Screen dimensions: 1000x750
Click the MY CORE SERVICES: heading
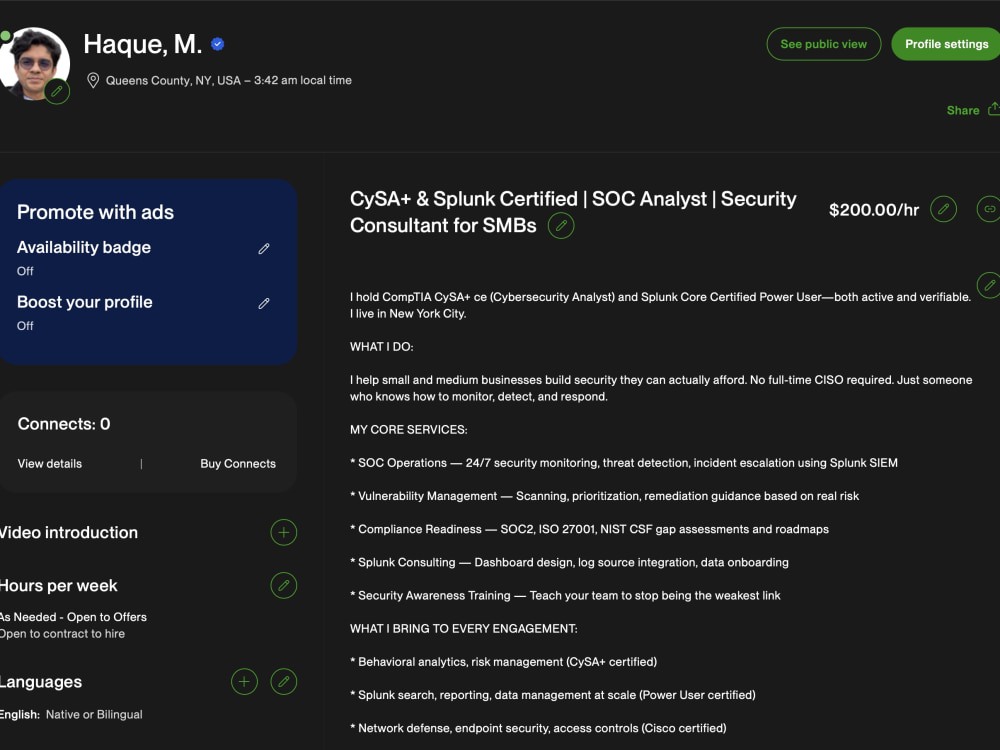[408, 430]
